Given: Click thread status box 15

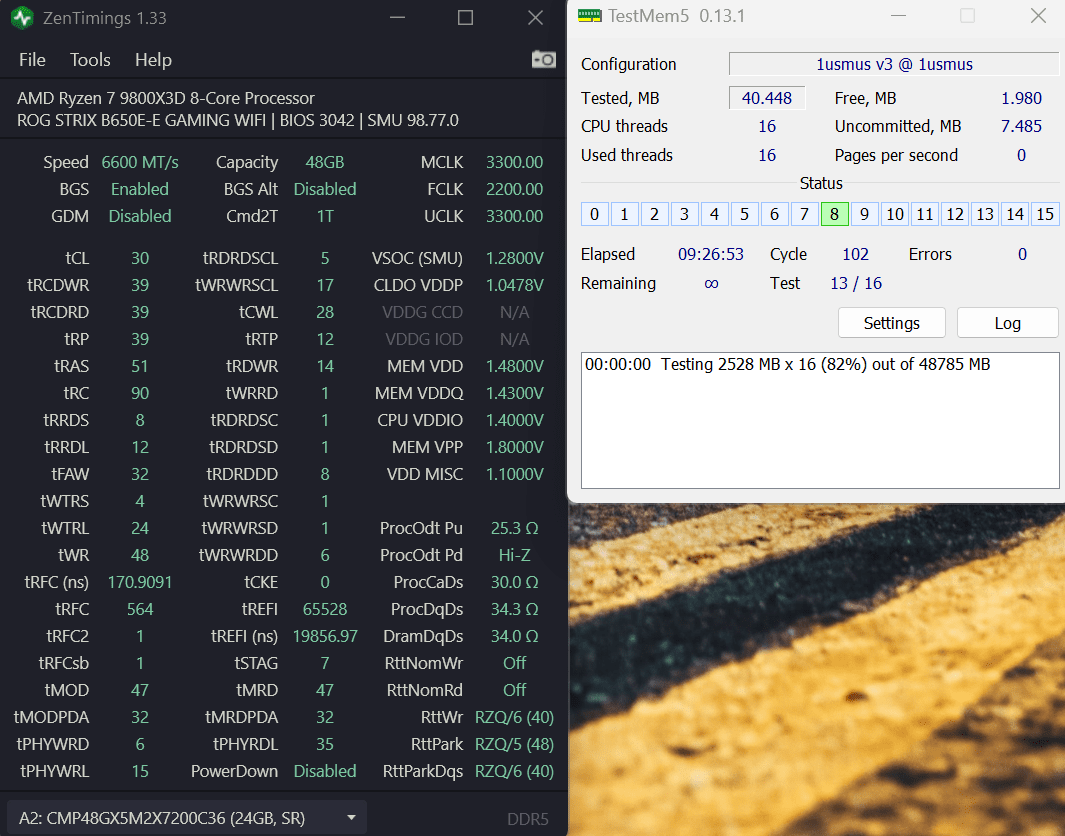Looking at the screenshot, I should (1045, 215).
